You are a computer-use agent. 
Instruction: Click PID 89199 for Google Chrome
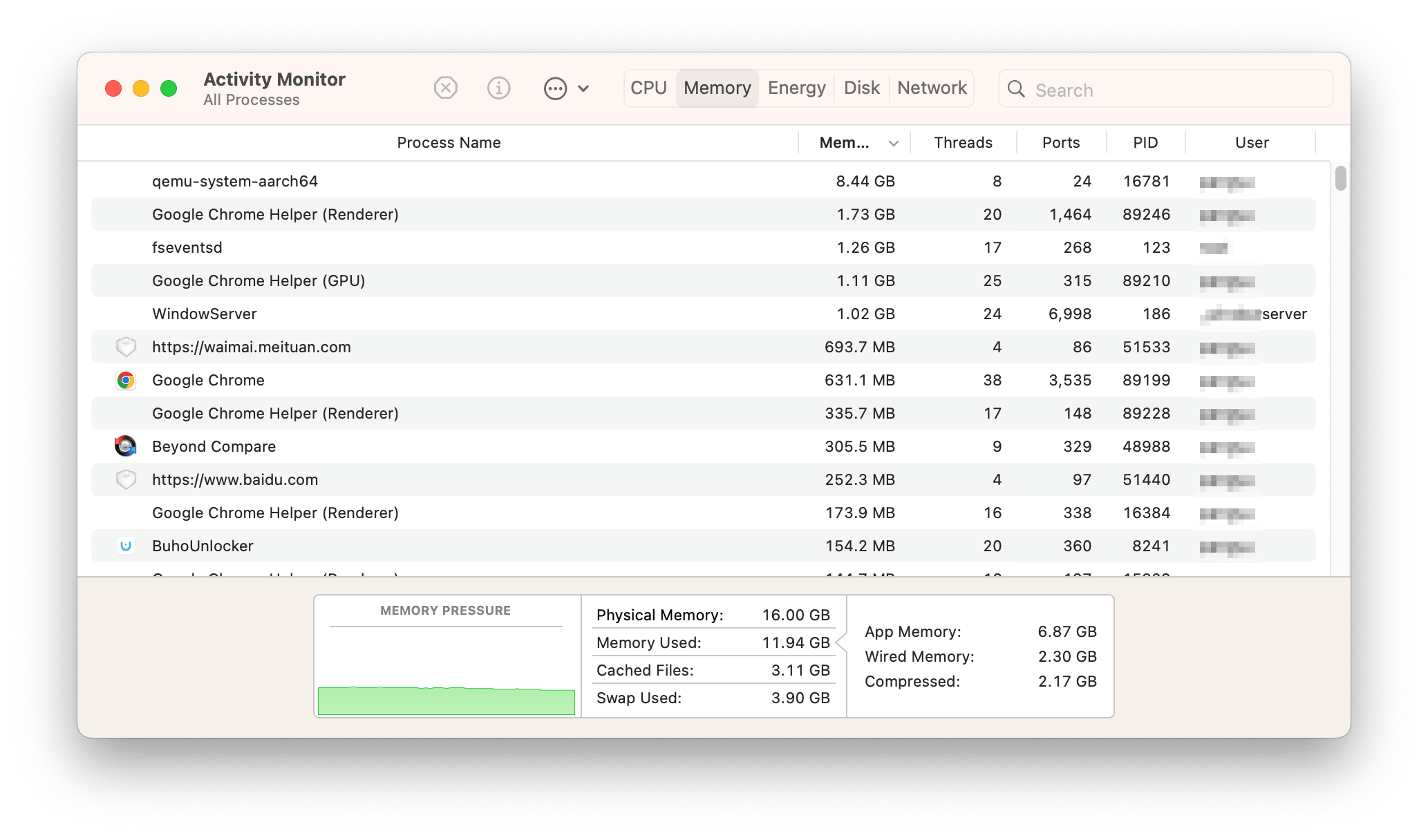click(1146, 380)
